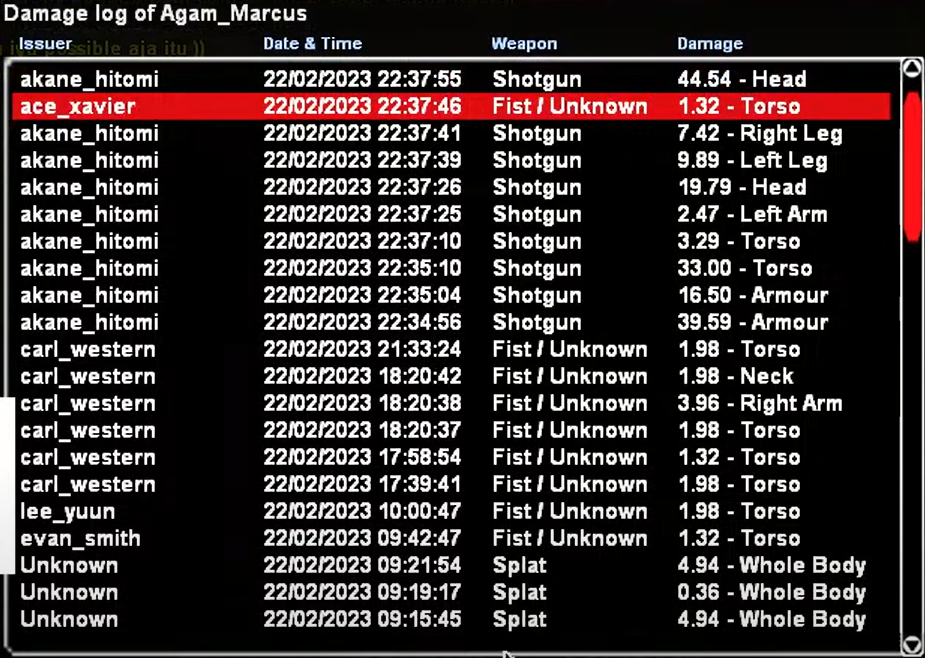Image resolution: width=925 pixels, height=658 pixels.
Task: Click the Weapon column header
Action: click(524, 44)
